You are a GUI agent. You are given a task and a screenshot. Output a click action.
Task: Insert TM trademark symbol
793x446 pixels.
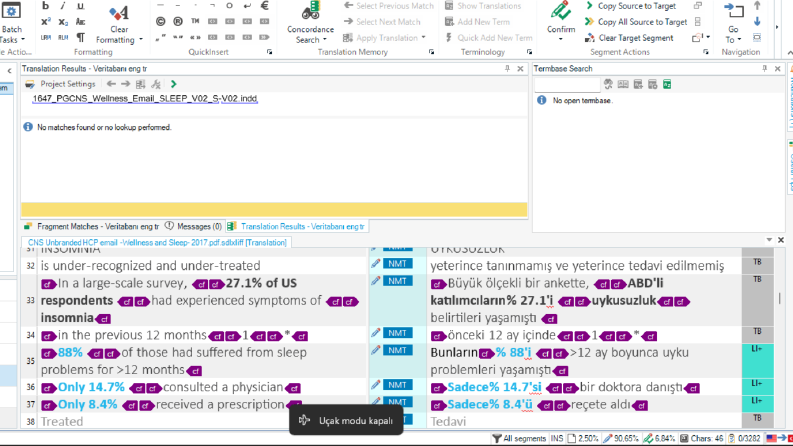coord(195,21)
